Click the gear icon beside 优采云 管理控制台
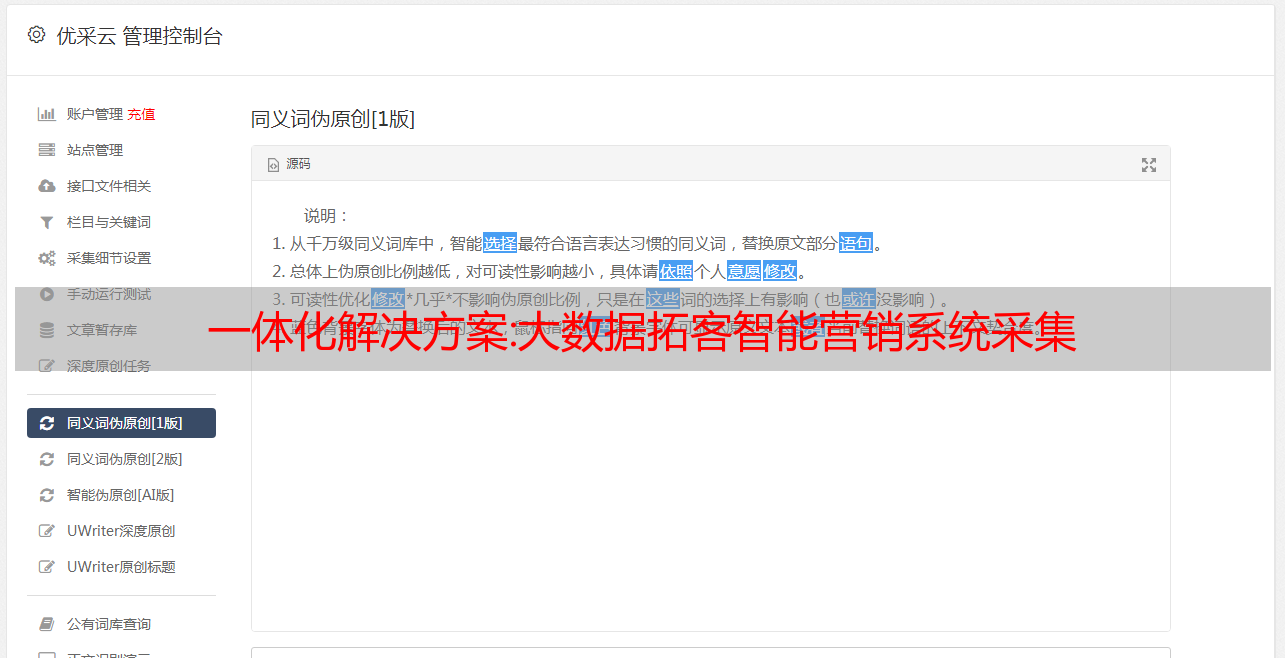The width and height of the screenshot is (1285, 658). (x=37, y=35)
